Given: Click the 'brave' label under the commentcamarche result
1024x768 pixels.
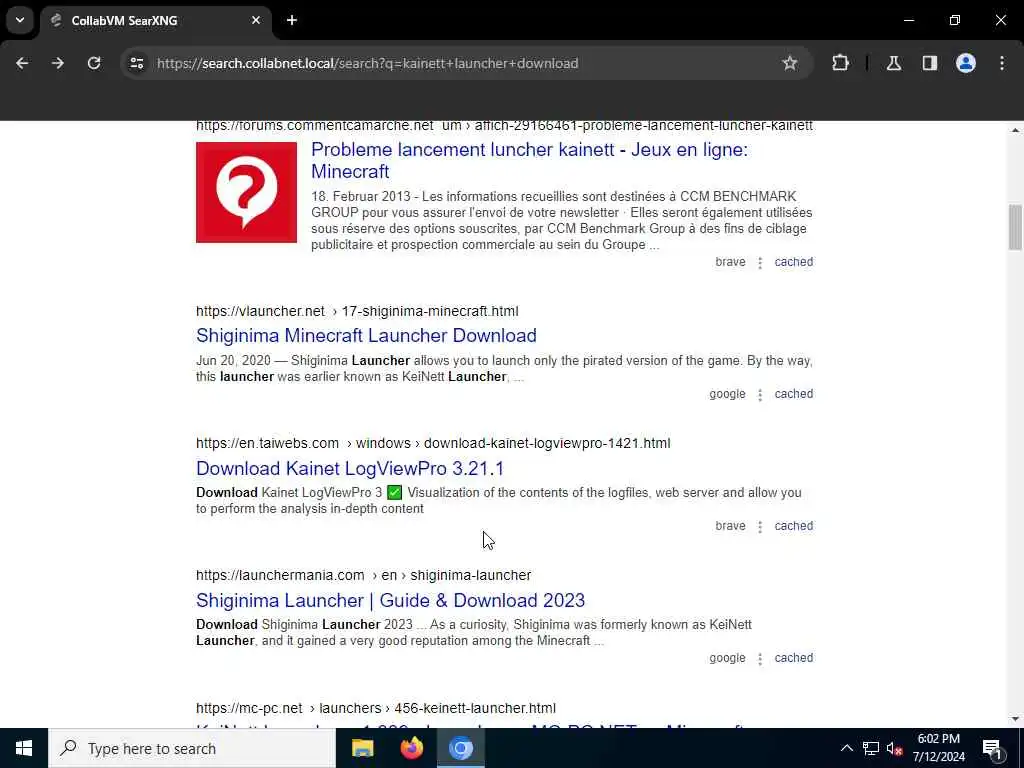Looking at the screenshot, I should click(x=730, y=262).
